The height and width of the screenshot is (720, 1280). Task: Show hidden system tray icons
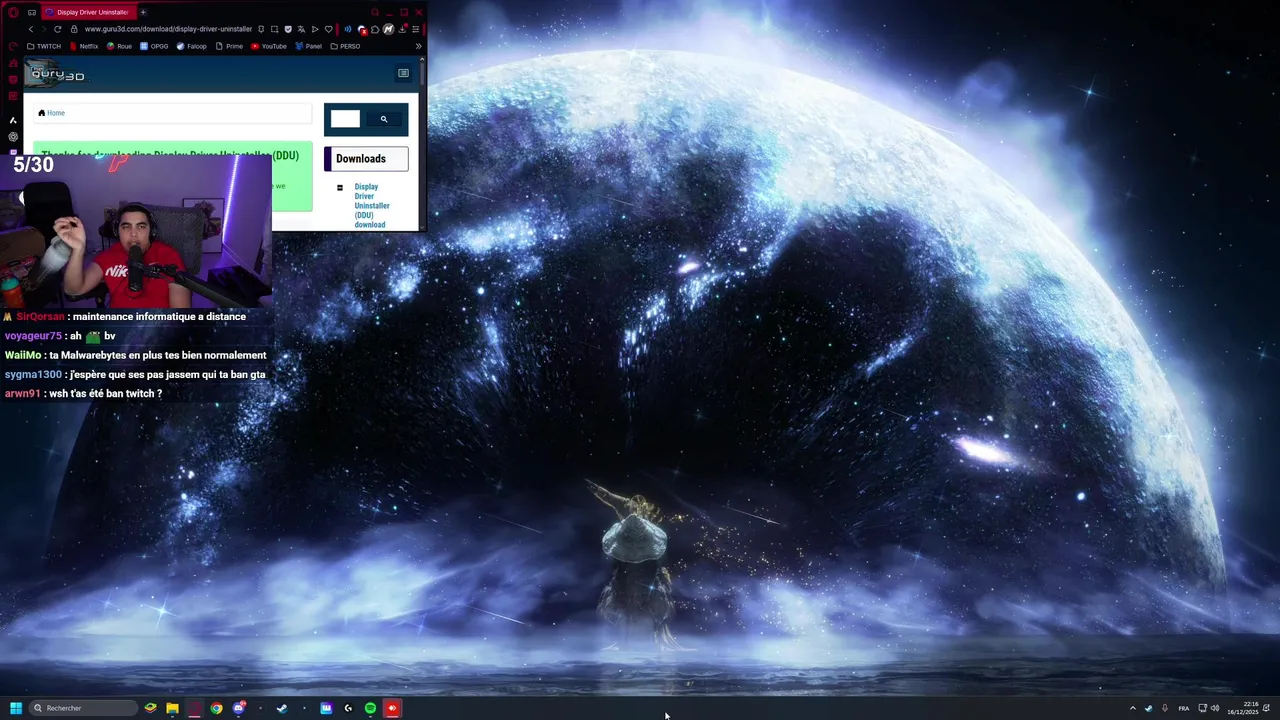[1132, 708]
